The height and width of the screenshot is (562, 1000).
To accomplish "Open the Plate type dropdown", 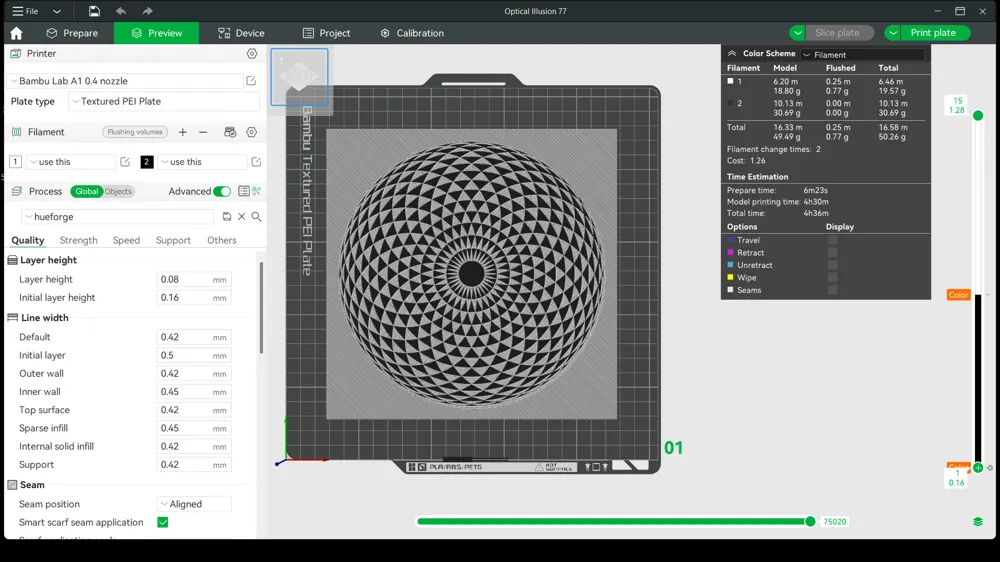I will 164,101.
